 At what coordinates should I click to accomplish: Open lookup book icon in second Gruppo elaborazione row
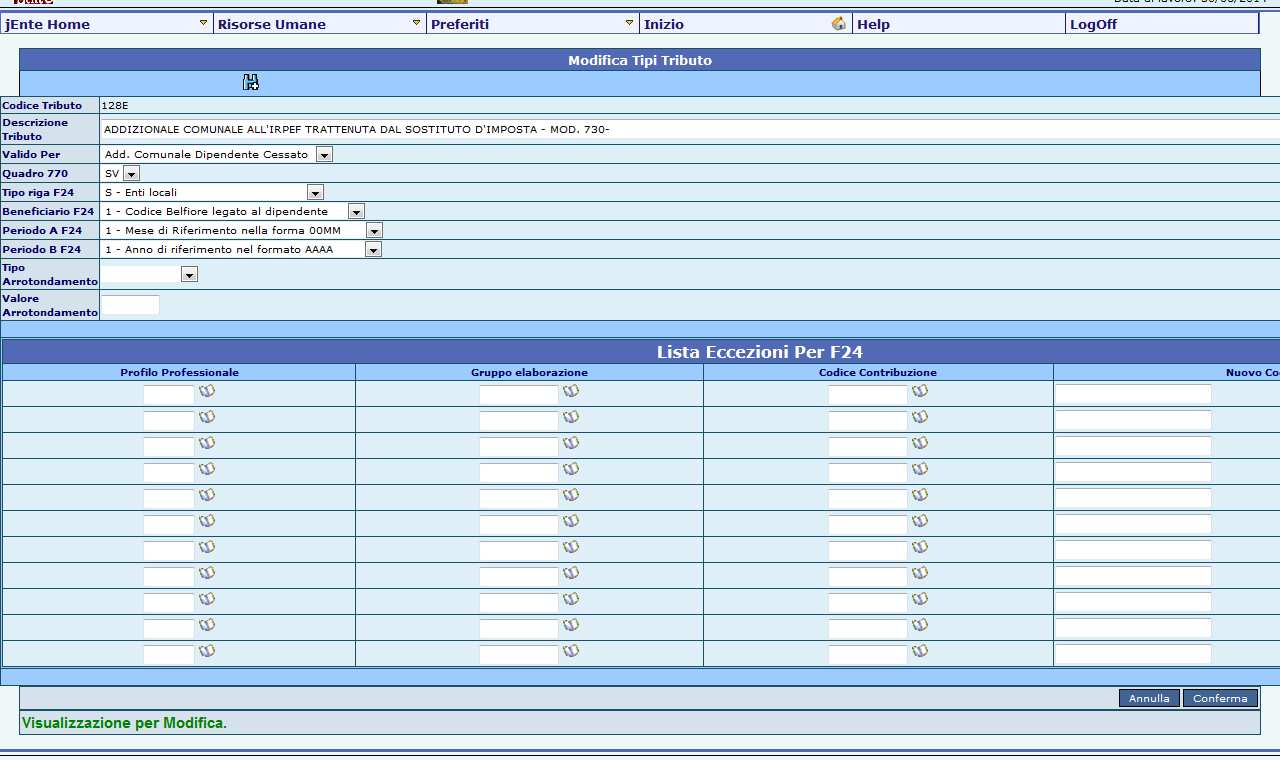coord(571,418)
